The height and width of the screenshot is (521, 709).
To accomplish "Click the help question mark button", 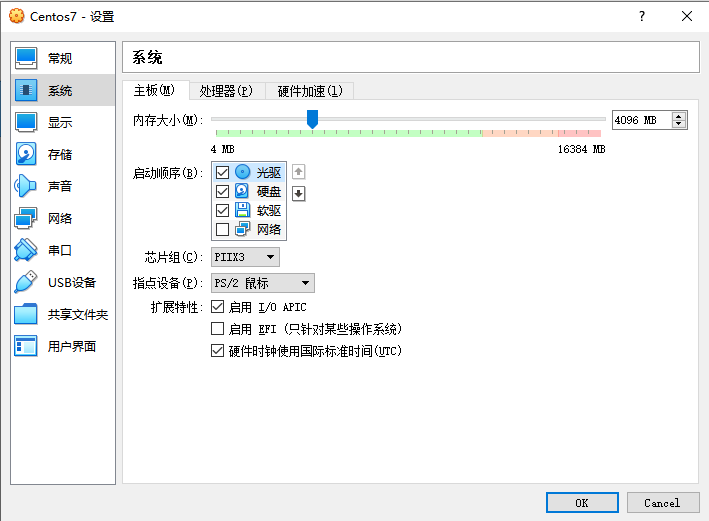I will 642,16.
